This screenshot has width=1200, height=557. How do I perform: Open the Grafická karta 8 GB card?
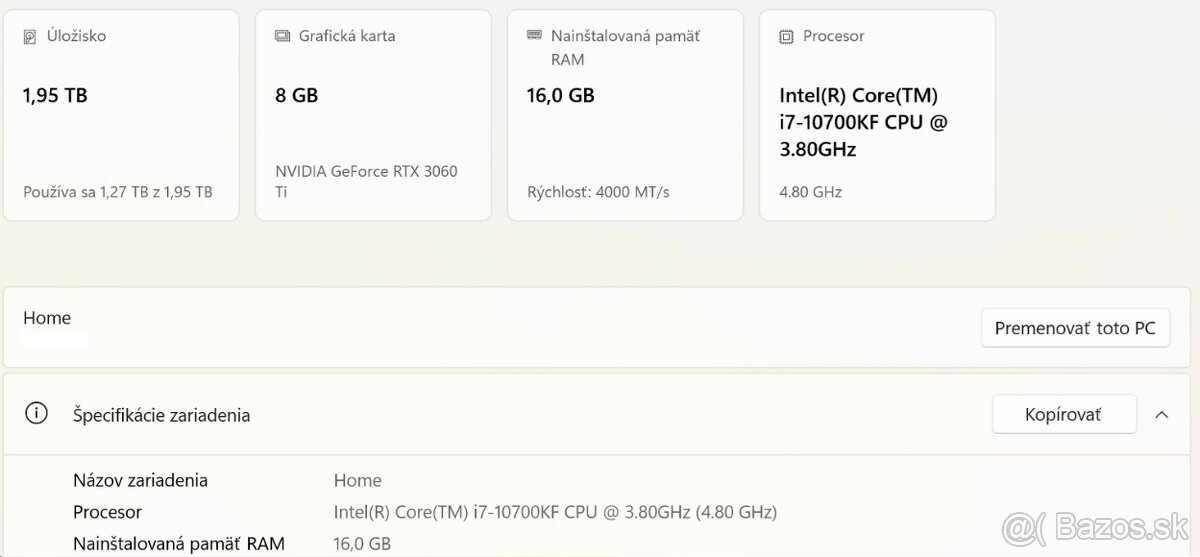[x=373, y=115]
